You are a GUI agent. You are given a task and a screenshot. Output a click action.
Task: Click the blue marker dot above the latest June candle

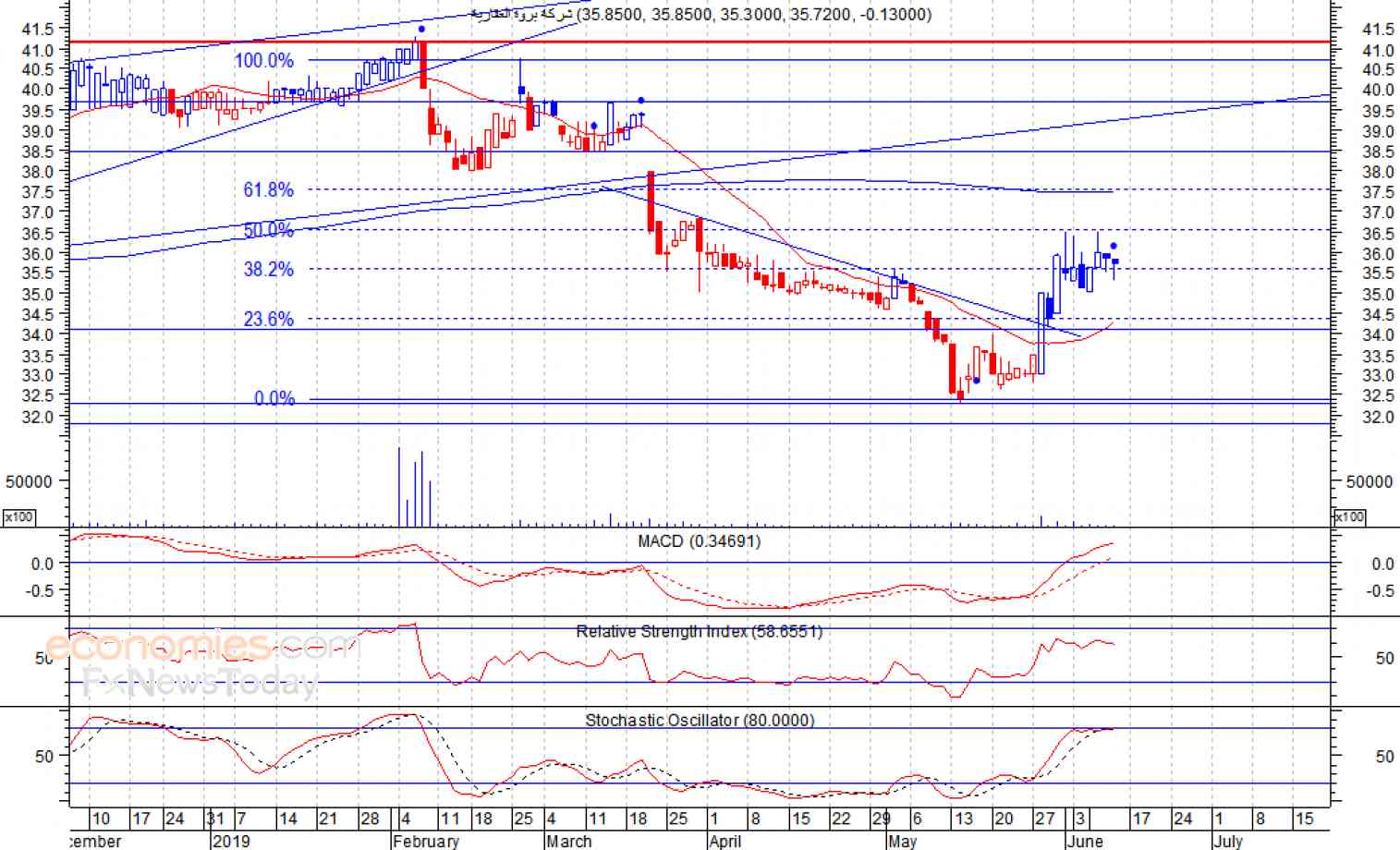1114,246
